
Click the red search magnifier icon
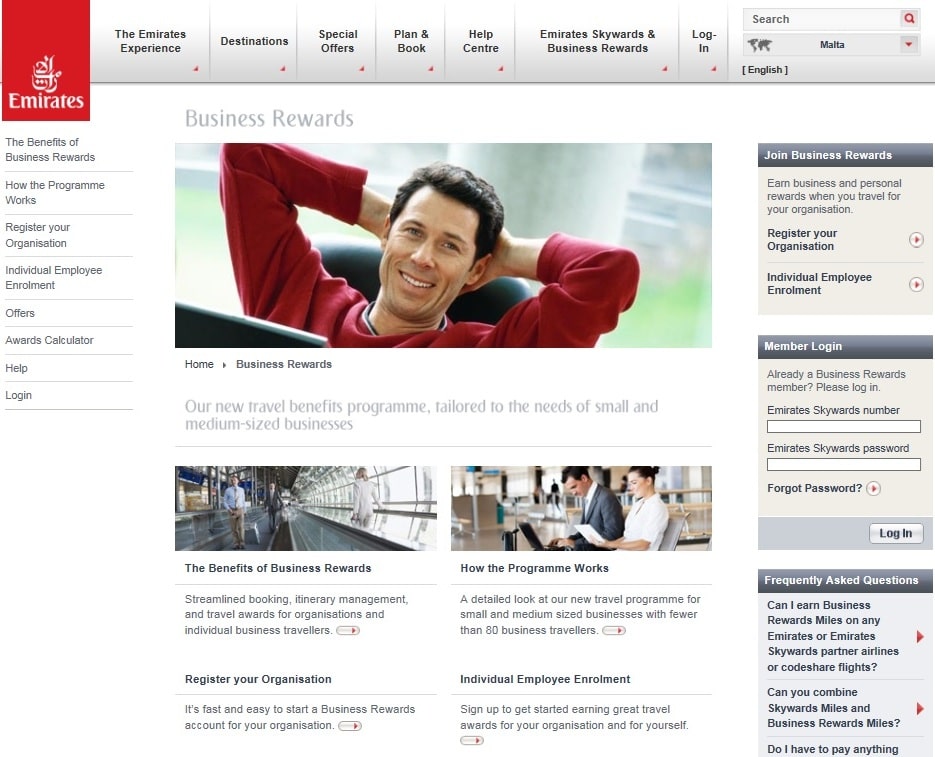909,18
